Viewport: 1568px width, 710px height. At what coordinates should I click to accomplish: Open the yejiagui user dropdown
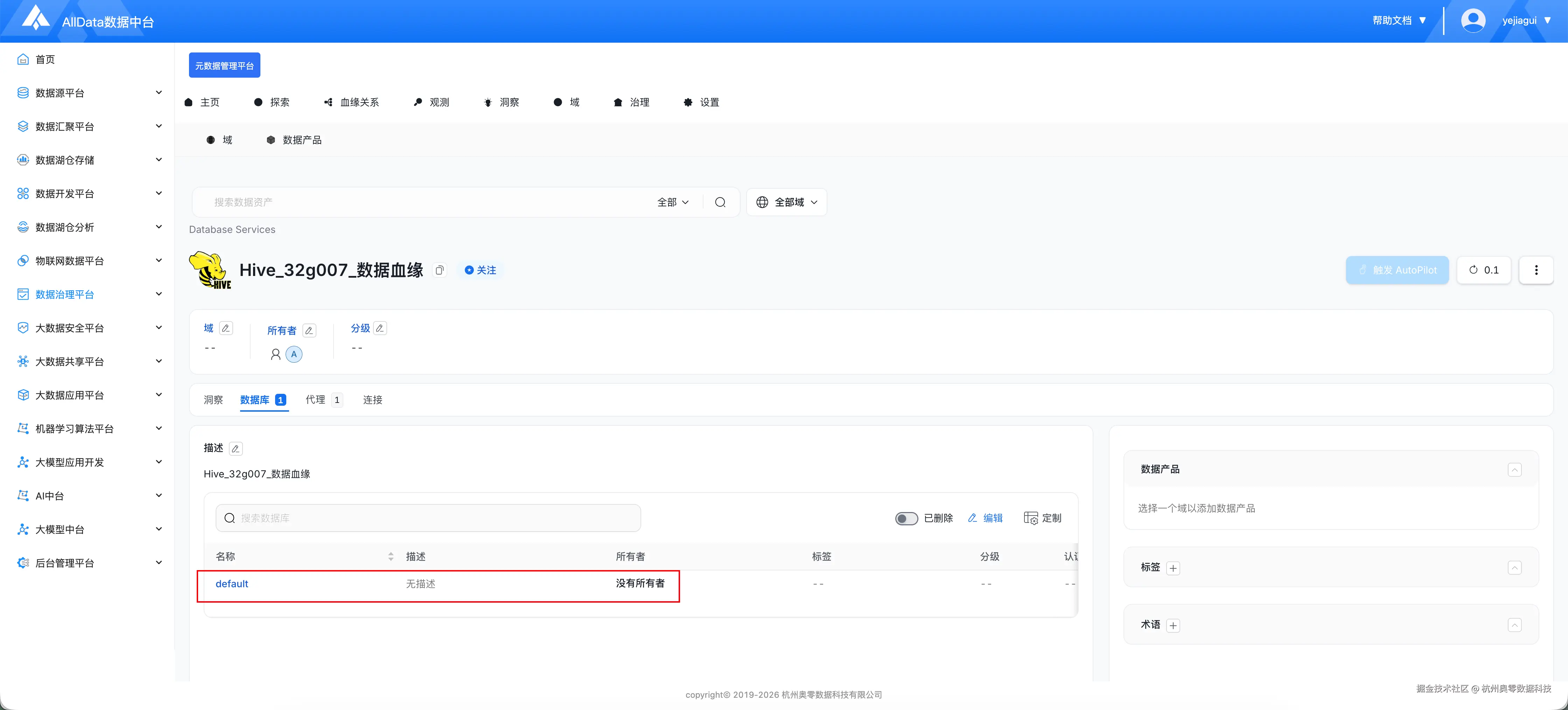tap(1526, 21)
